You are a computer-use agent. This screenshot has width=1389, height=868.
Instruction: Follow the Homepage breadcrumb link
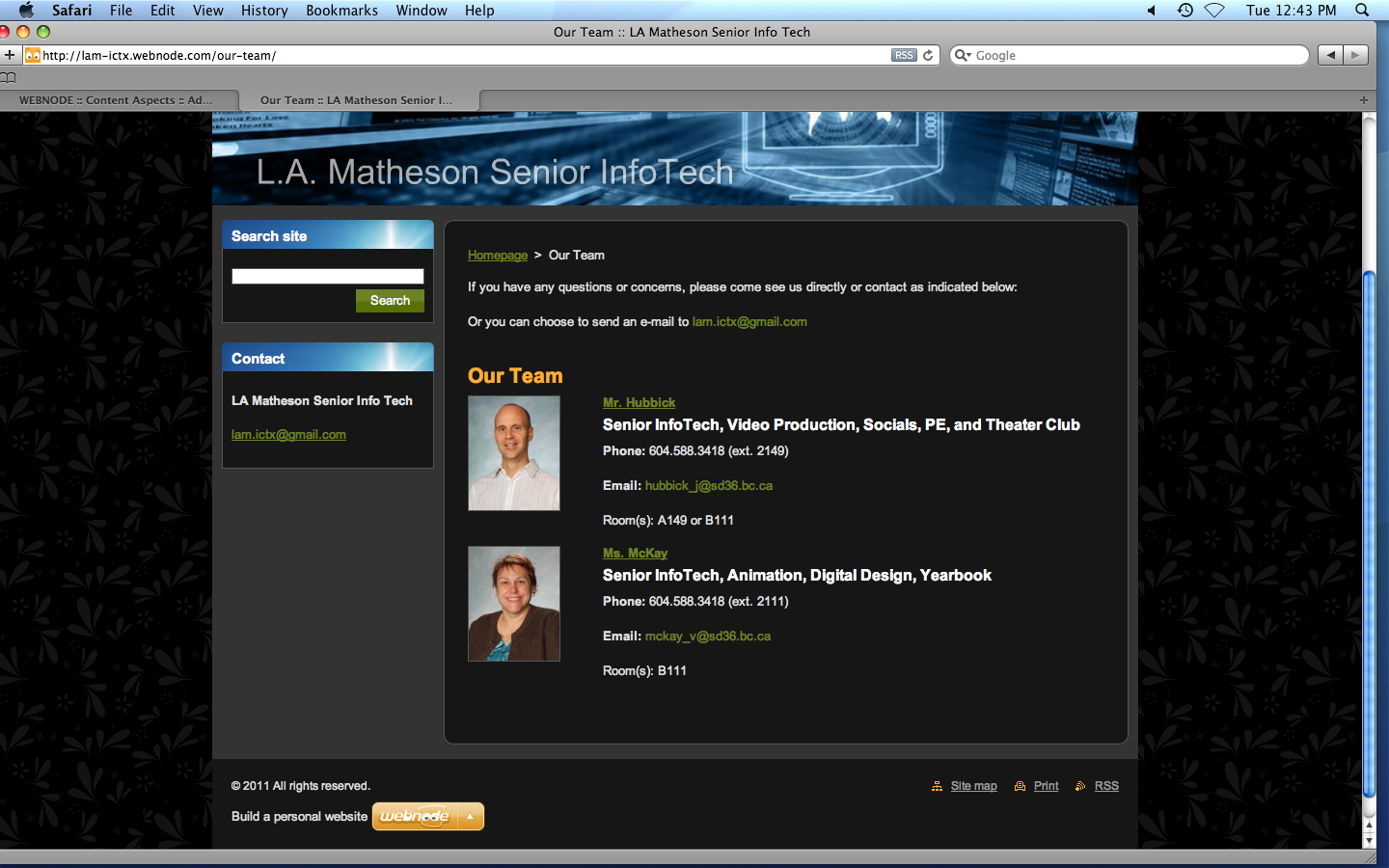[x=497, y=255]
